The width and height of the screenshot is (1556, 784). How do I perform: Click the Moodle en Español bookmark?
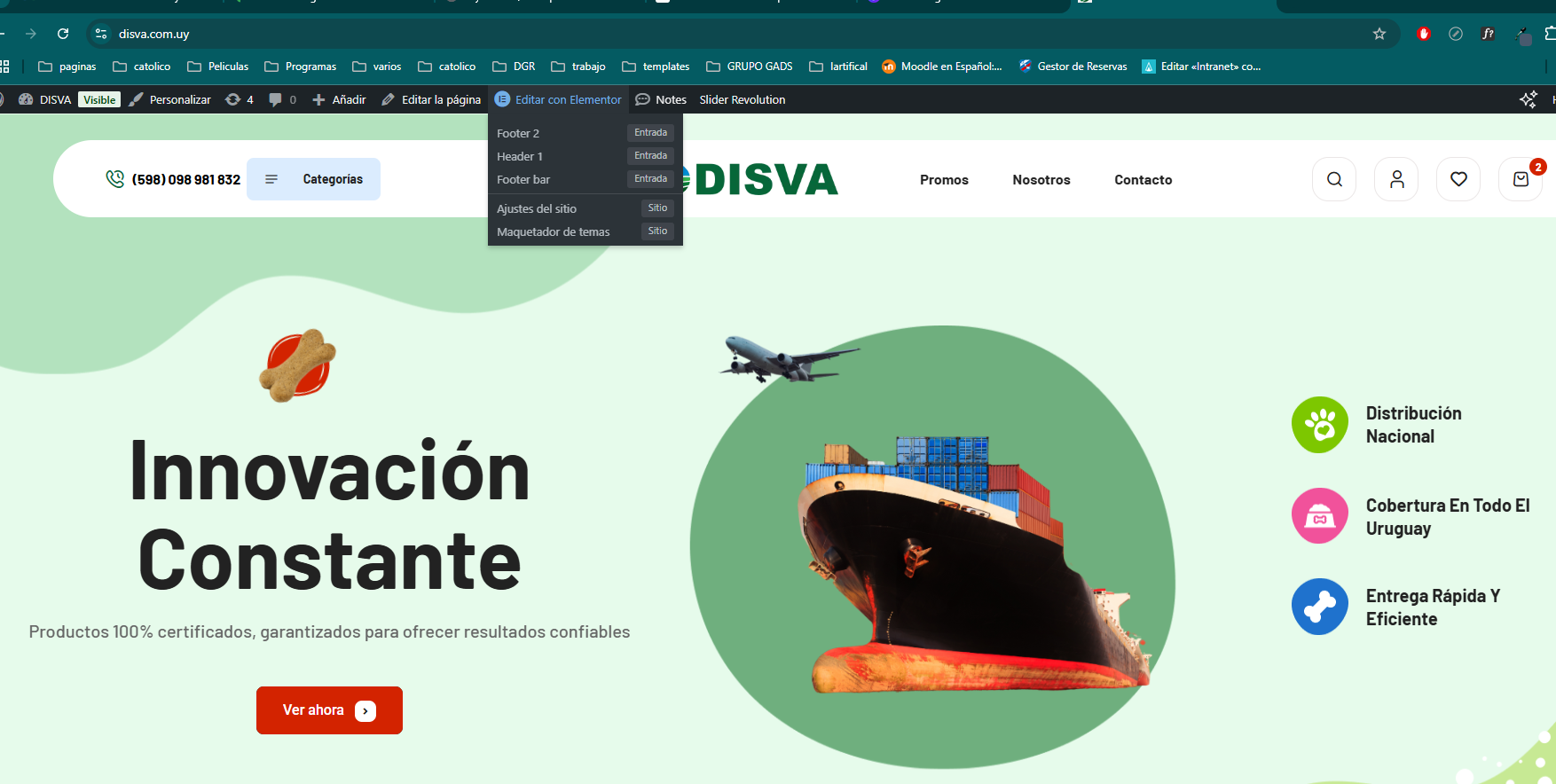pyautogui.click(x=942, y=67)
